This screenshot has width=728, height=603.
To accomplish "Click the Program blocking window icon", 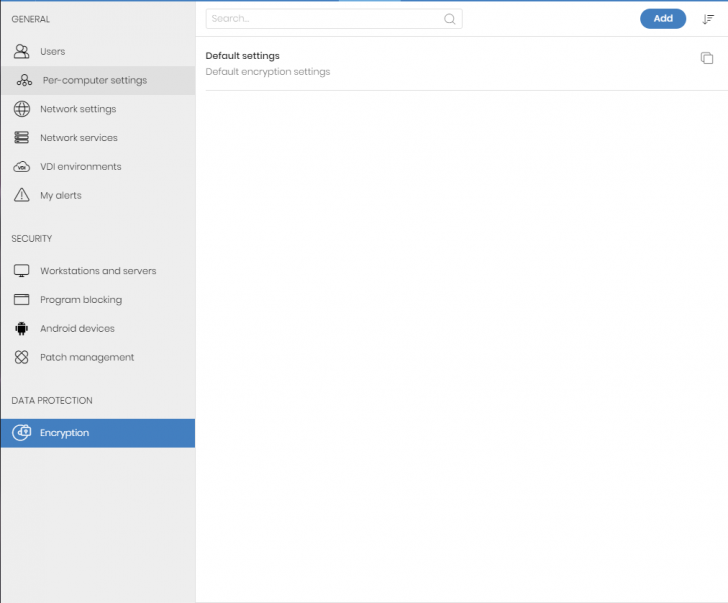I will point(21,299).
